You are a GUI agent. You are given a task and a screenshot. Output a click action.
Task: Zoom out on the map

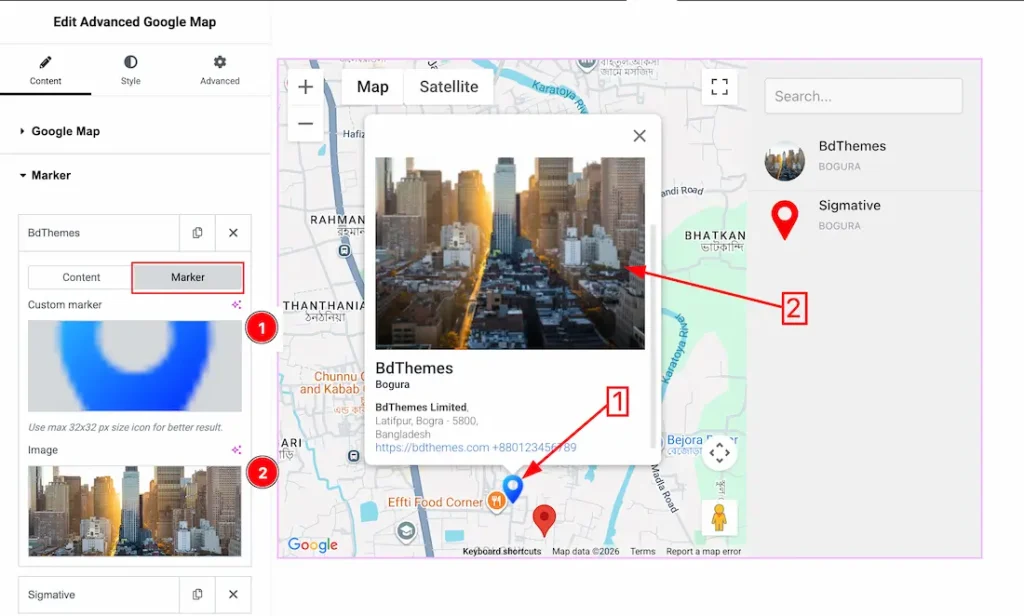tap(306, 124)
